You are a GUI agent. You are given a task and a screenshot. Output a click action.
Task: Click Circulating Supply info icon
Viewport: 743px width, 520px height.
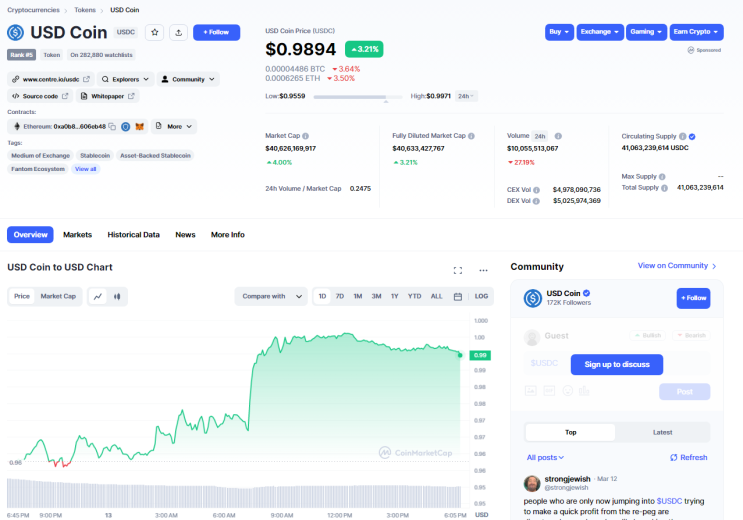pyautogui.click(x=682, y=137)
